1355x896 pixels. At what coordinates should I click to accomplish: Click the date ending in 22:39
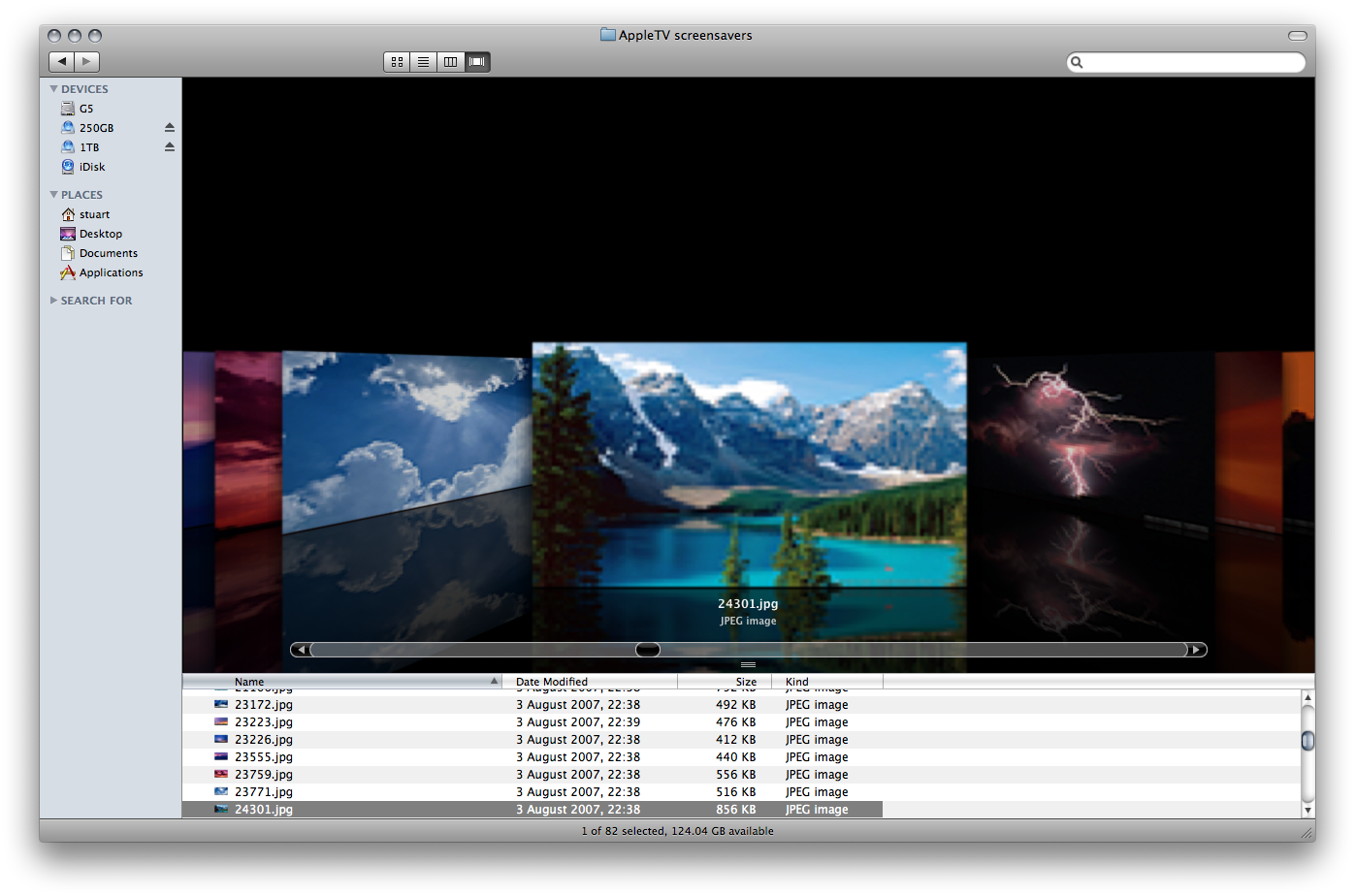(578, 722)
